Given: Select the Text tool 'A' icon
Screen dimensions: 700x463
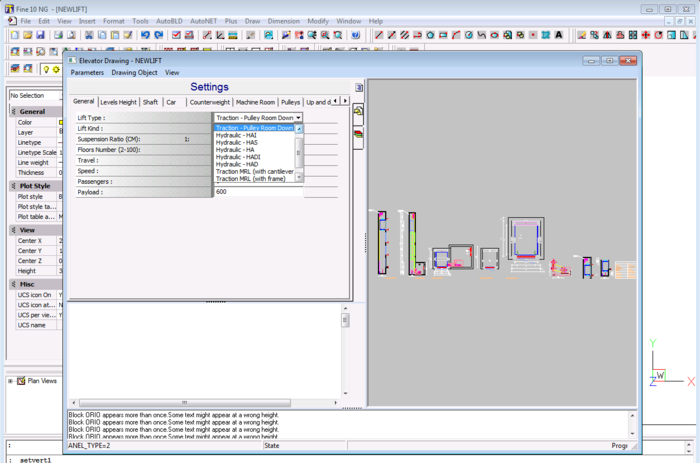Looking at the screenshot, I should coord(558,35).
